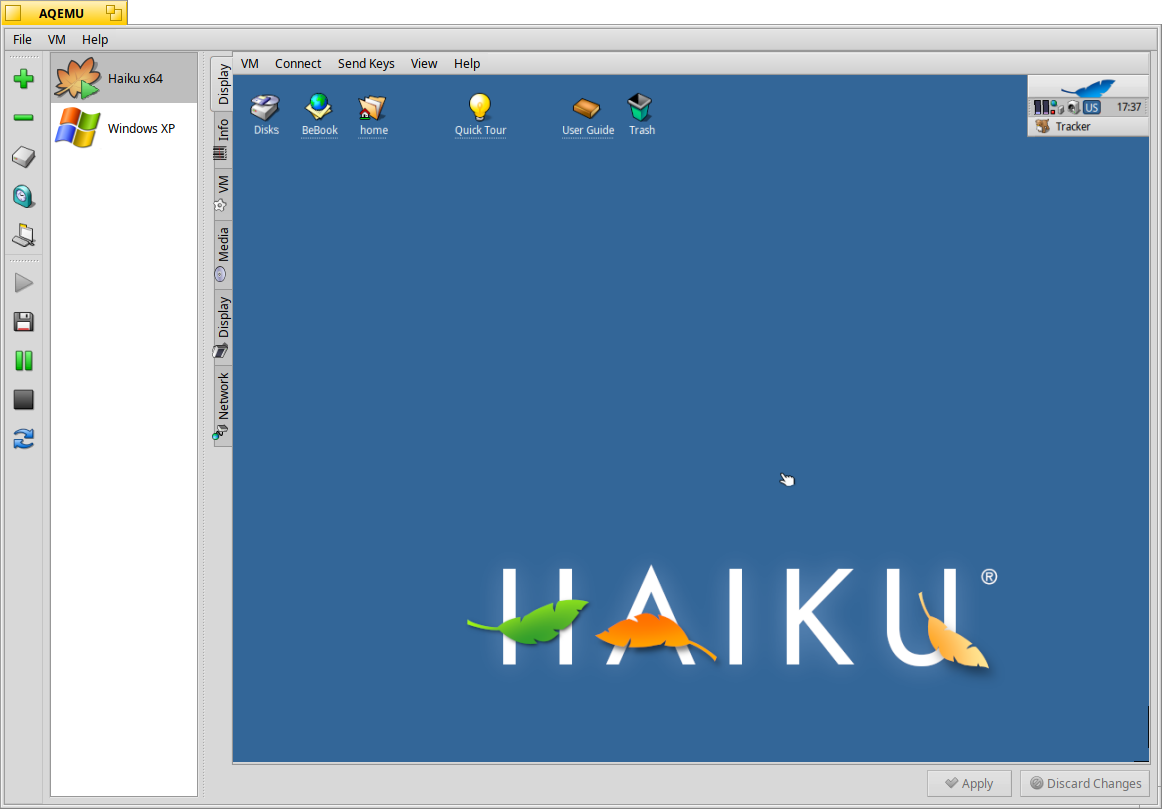This screenshot has height=809, width=1162.
Task: Switch to the Network vertical tab
Action: click(222, 405)
